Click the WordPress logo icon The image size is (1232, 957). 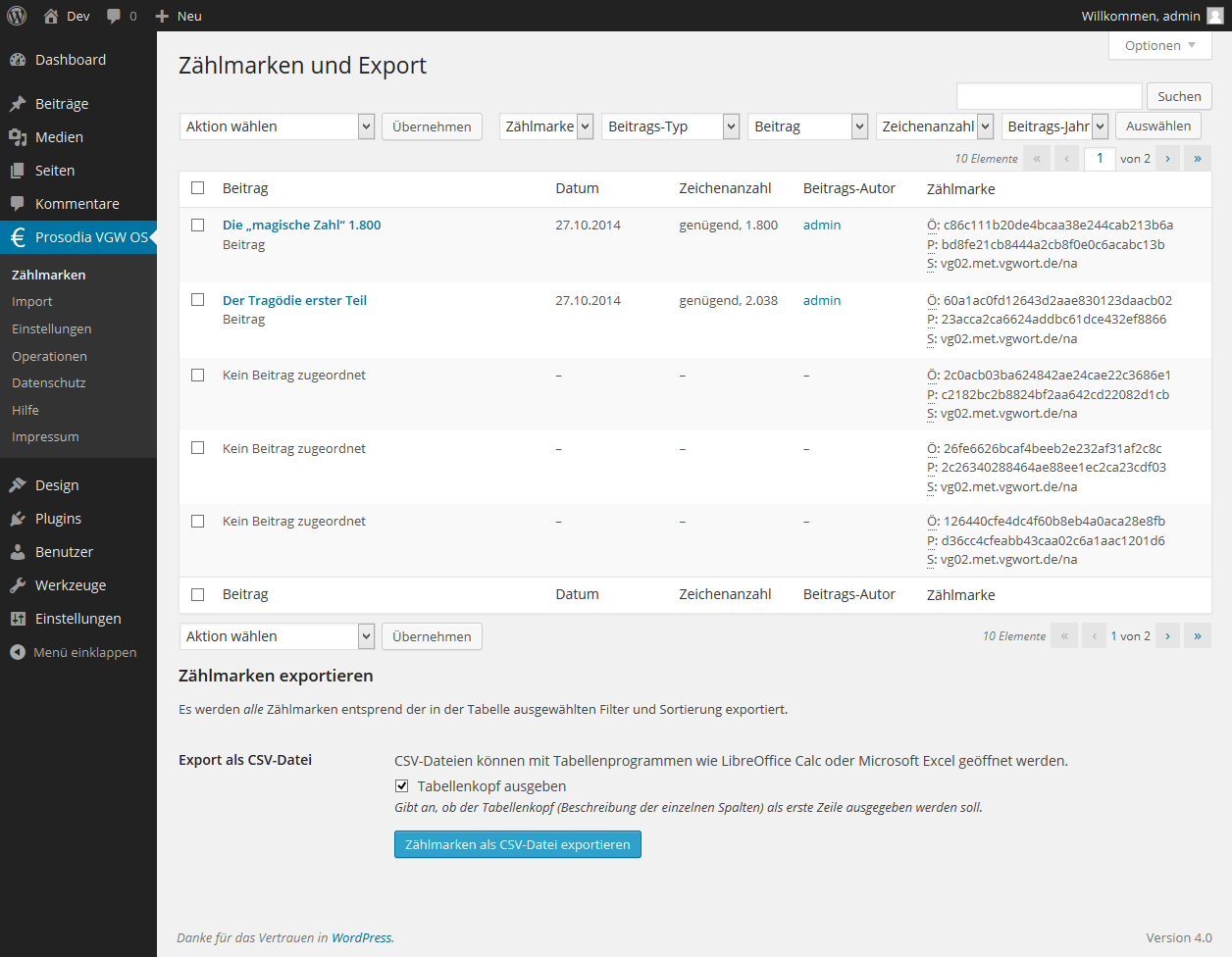click(x=17, y=16)
